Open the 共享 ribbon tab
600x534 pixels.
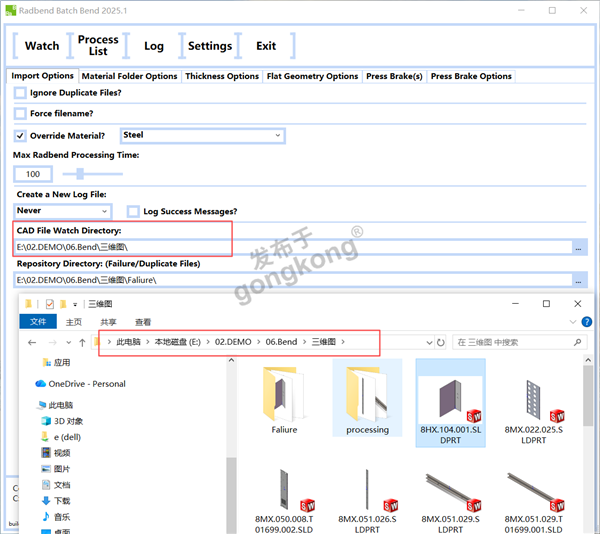point(108,322)
